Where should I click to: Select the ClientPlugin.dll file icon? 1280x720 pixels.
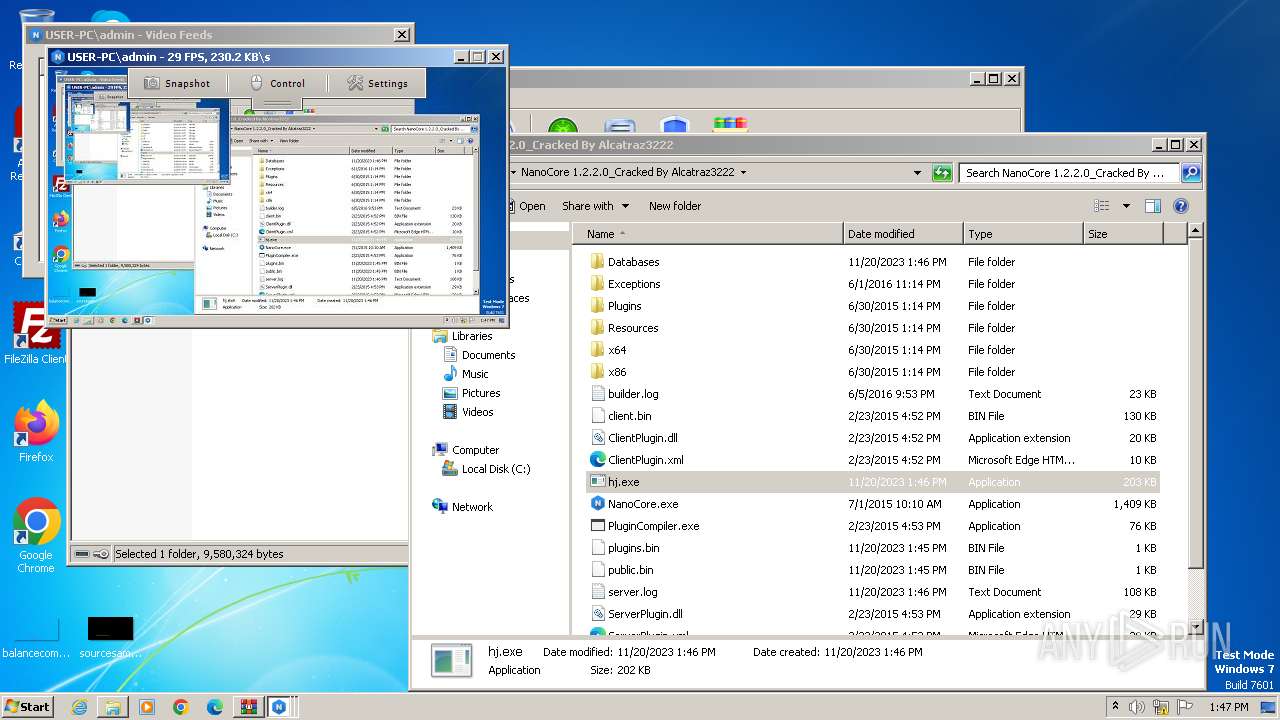pos(598,438)
